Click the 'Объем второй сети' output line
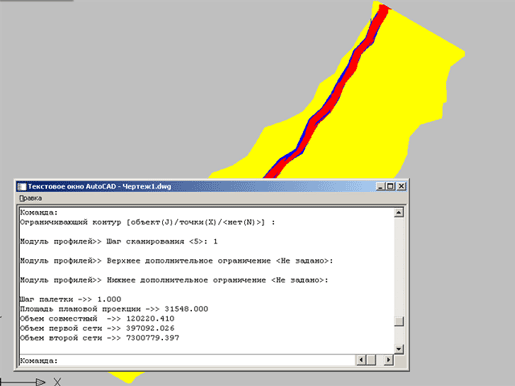This screenshot has width=515, height=386. pyautogui.click(x=100, y=338)
